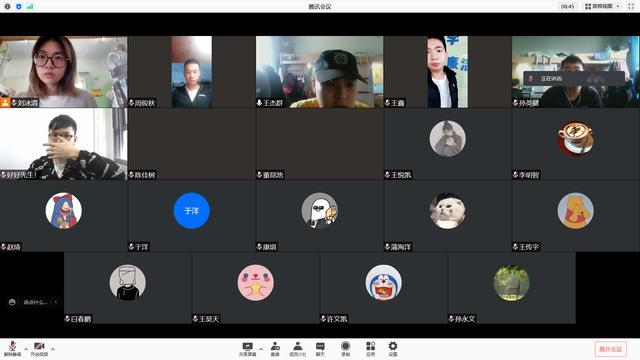640x360 pixels.
Task: Expand share screen options arrow
Action: click(261, 349)
